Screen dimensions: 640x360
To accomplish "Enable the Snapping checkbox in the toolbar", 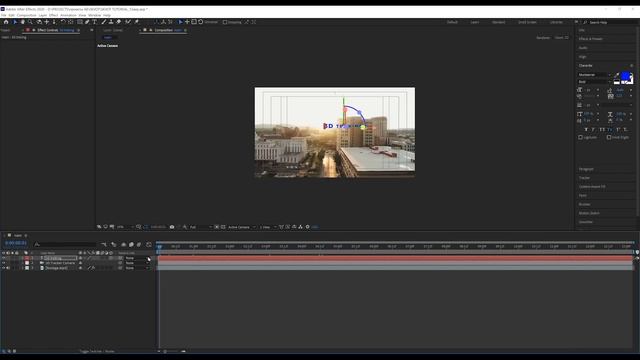I will click(x=225, y=22).
